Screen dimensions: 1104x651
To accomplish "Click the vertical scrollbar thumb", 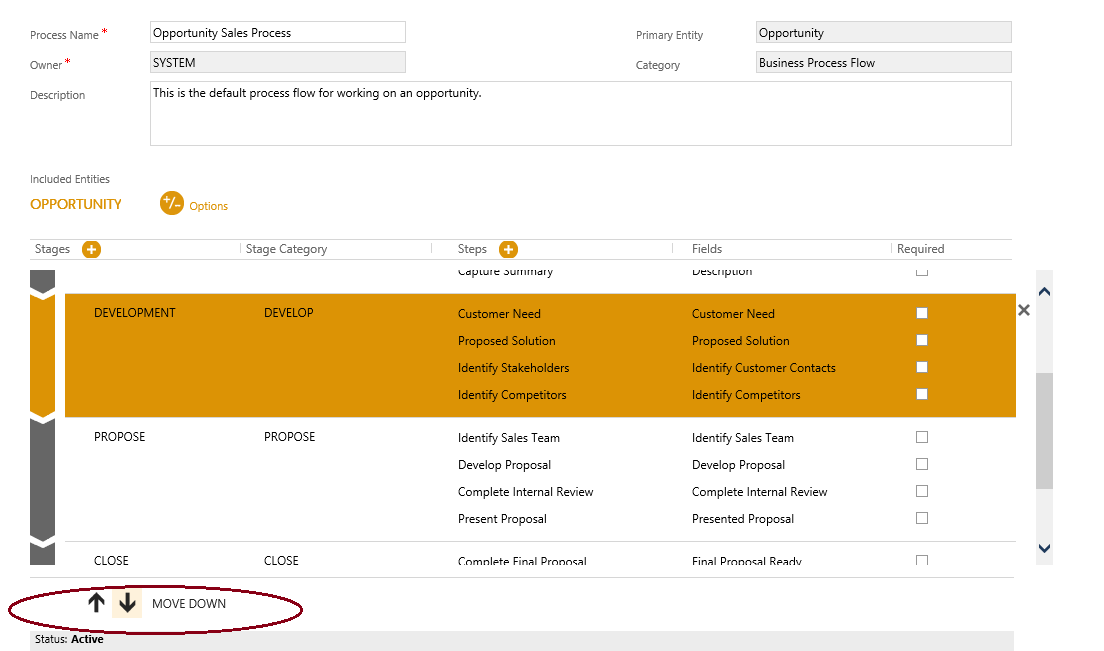I will click(1044, 431).
